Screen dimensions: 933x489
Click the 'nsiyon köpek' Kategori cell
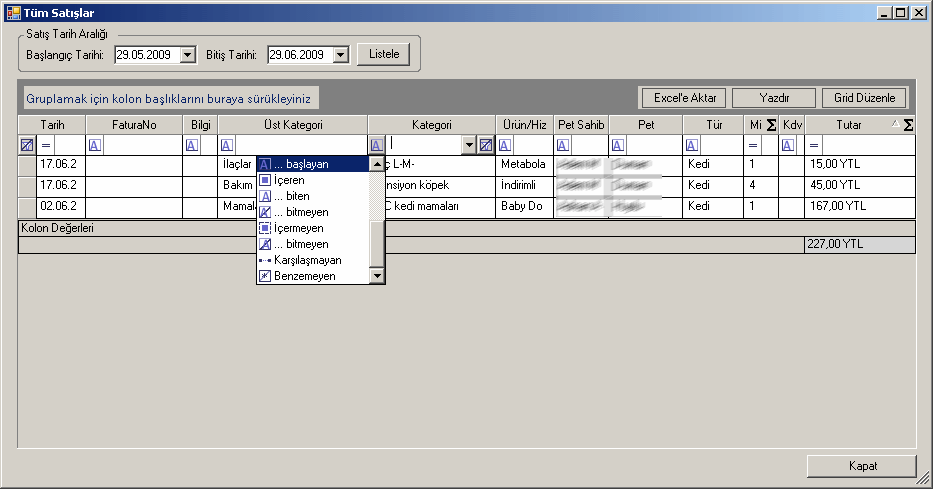click(440, 186)
